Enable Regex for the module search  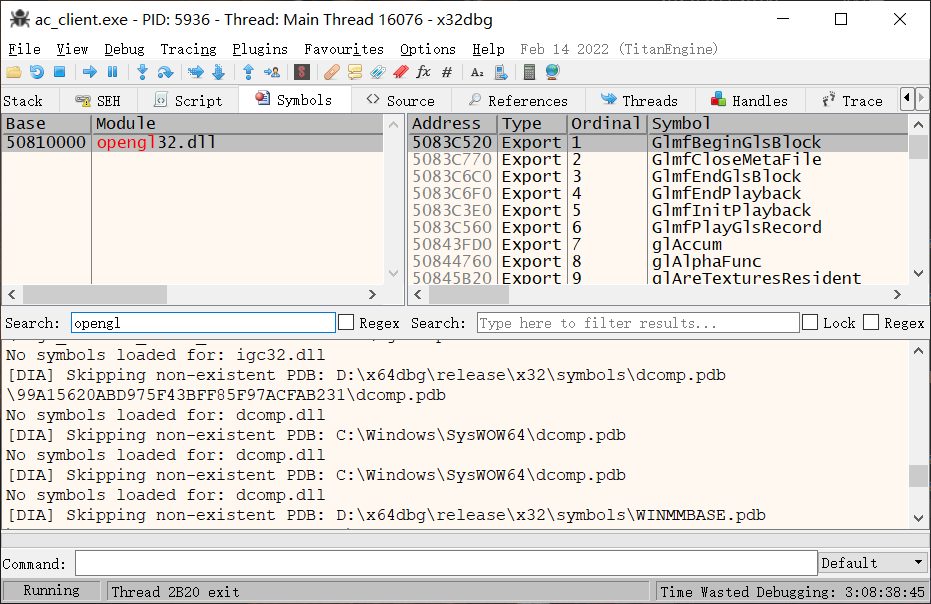click(346, 323)
